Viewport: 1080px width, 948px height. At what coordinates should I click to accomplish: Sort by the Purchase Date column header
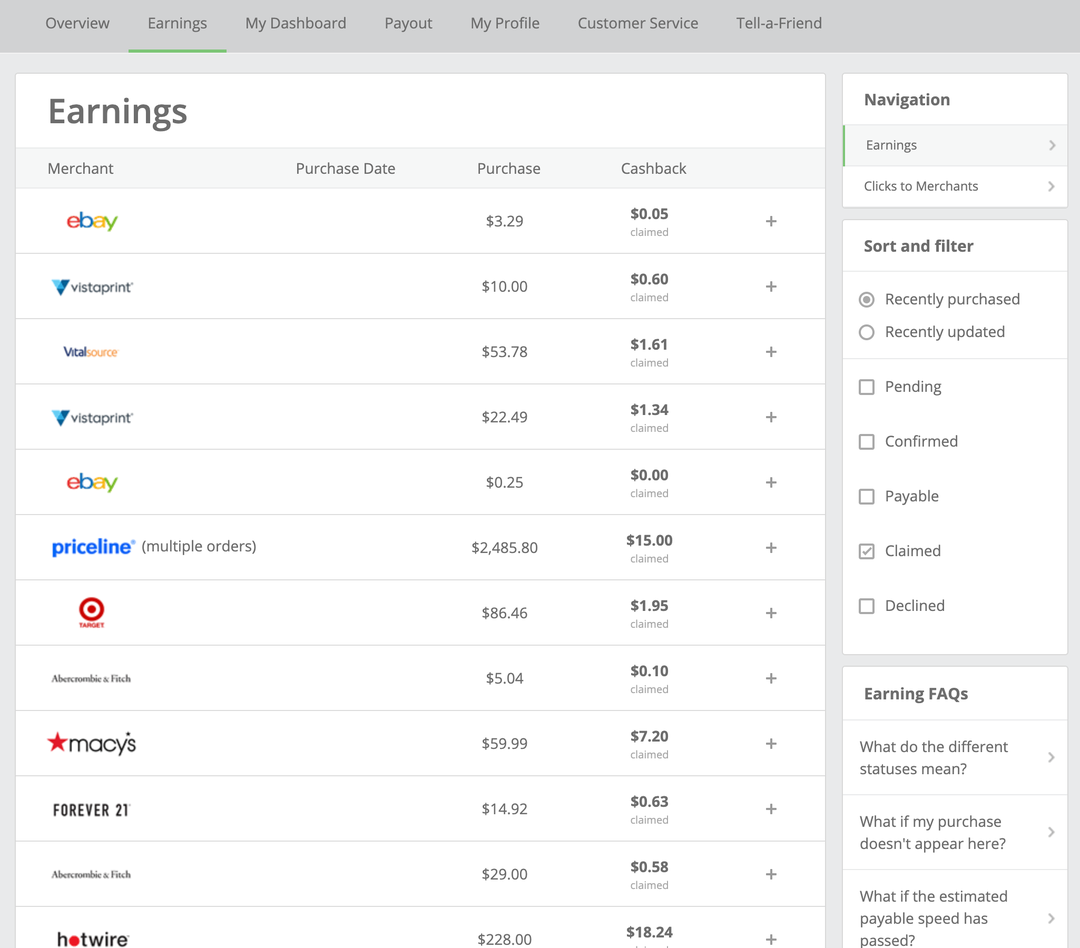coord(345,168)
